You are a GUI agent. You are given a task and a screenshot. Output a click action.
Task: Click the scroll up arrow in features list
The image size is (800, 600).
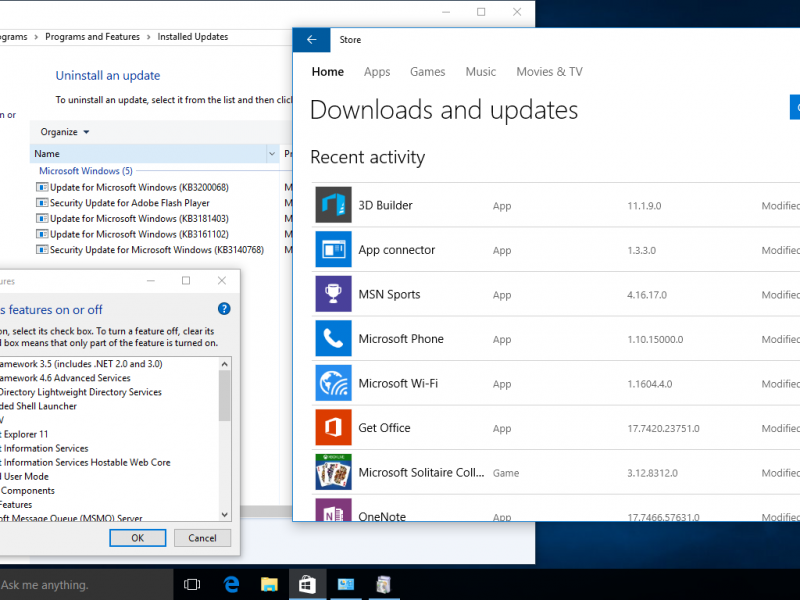pos(224,364)
